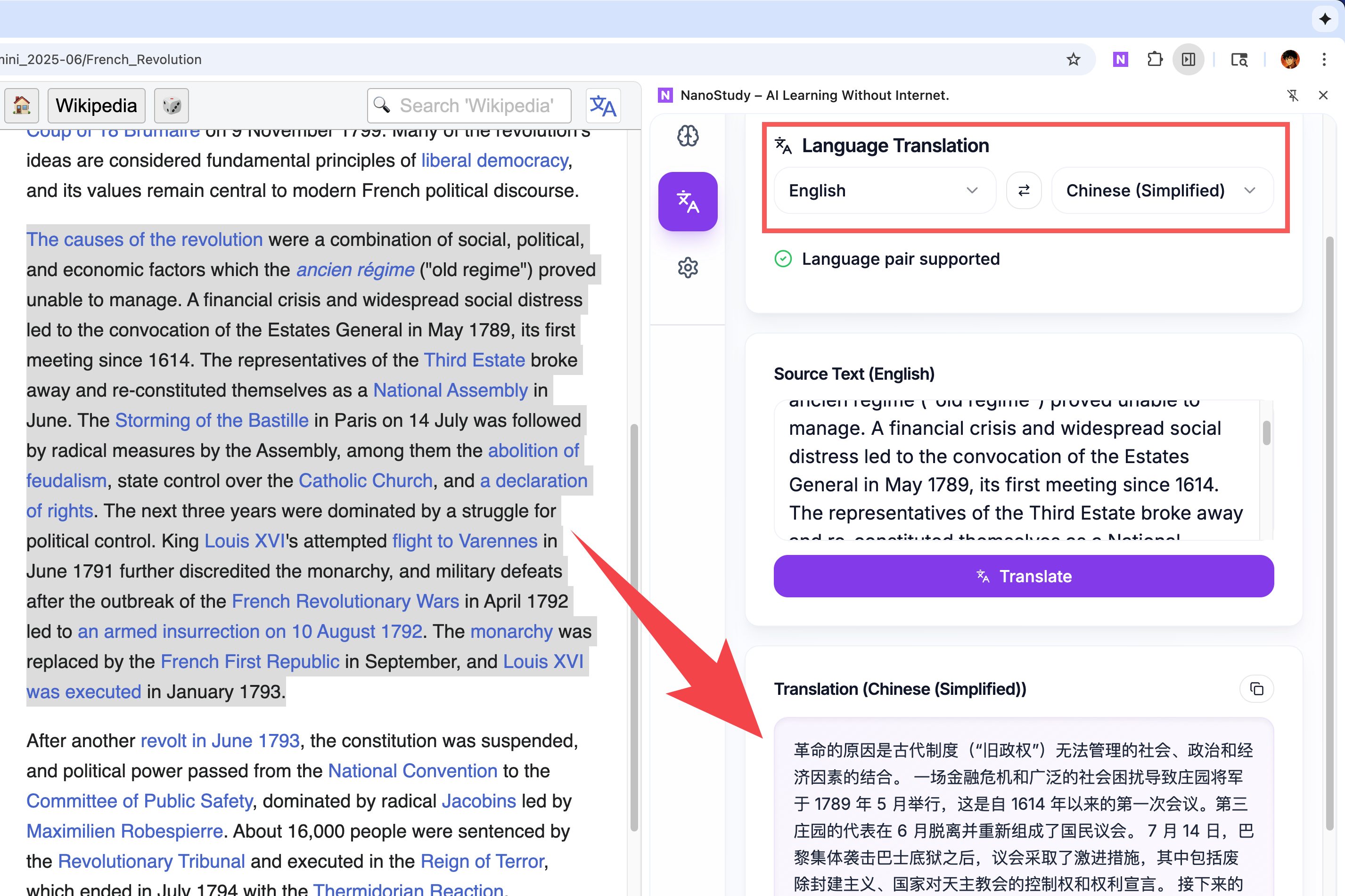Viewport: 1345px width, 896px height.
Task: Open the translation tab in NanoStudy sidebar
Action: (x=688, y=202)
